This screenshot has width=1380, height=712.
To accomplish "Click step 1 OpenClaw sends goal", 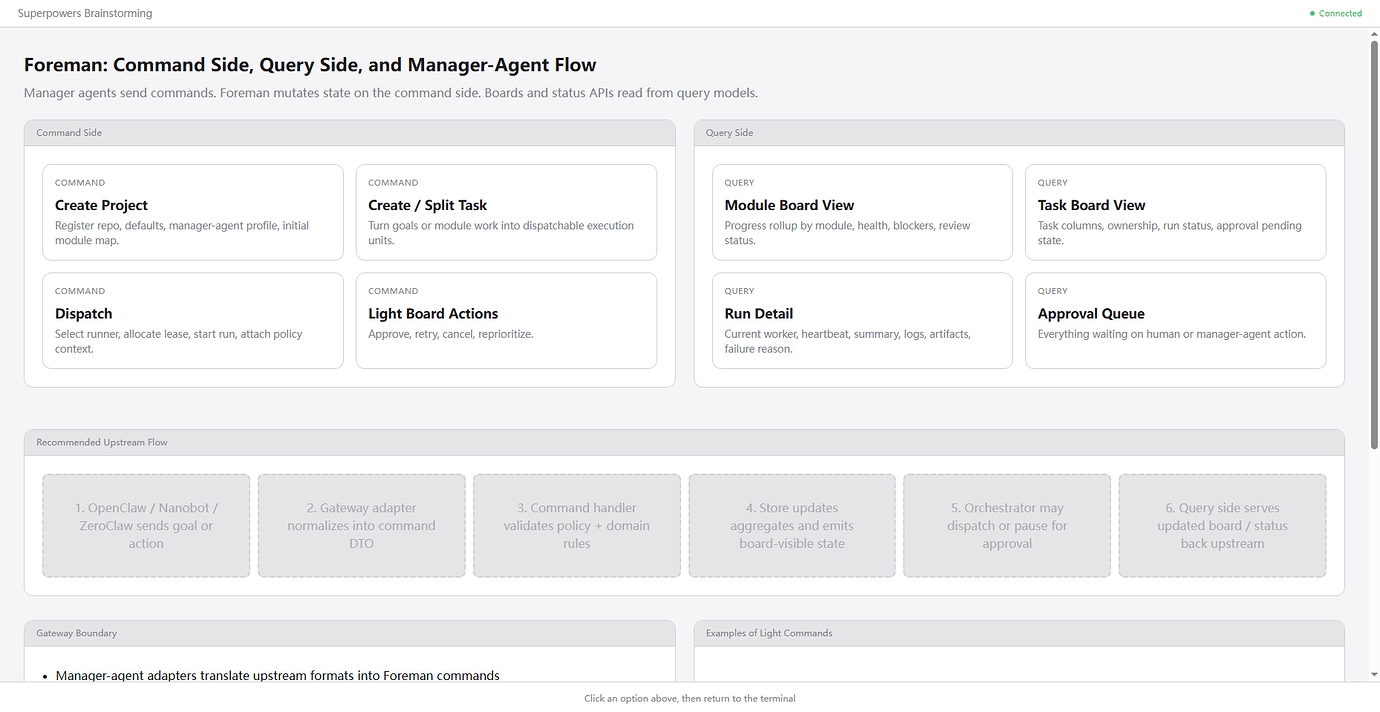I will pyautogui.click(x=146, y=526).
